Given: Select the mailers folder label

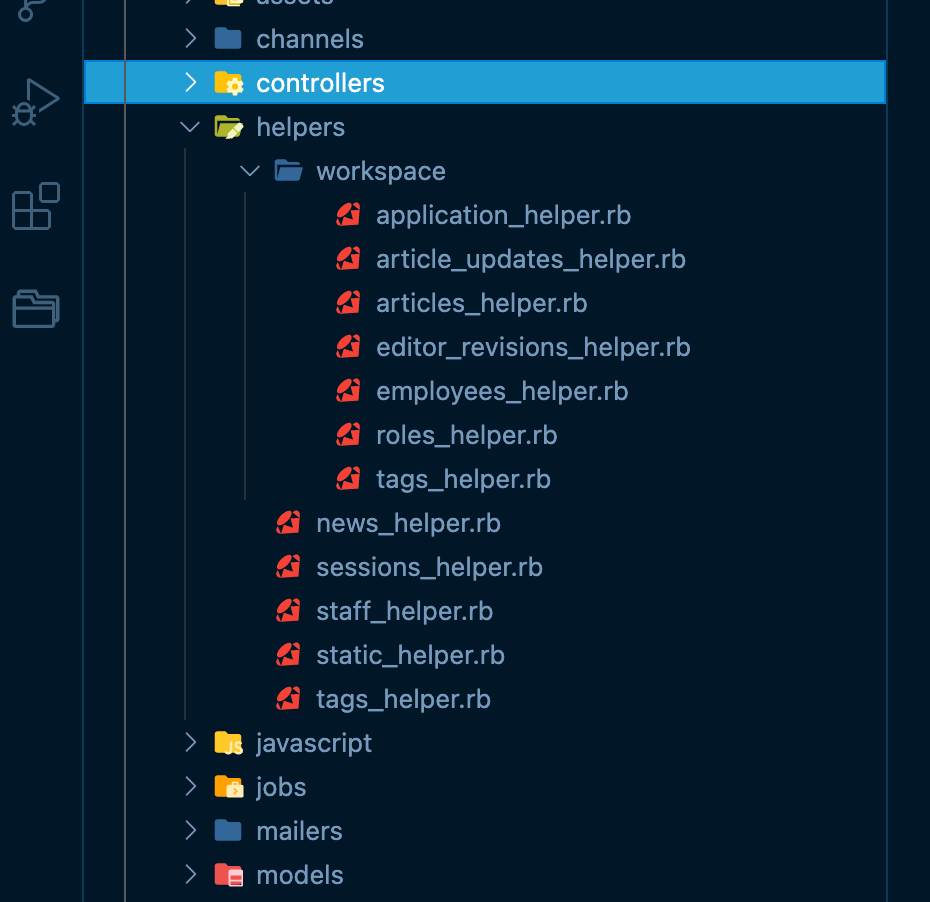Looking at the screenshot, I should point(300,831).
